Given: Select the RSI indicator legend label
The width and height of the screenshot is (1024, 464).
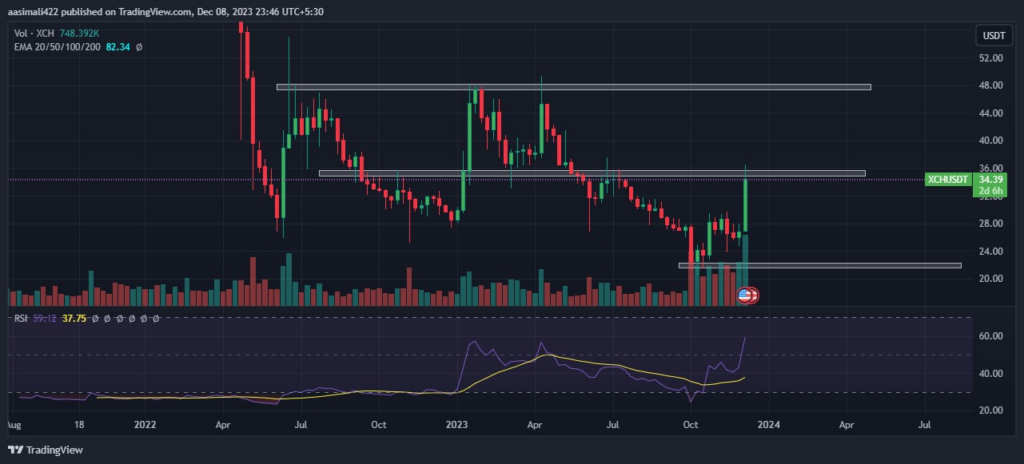Looking at the screenshot, I should point(21,319).
